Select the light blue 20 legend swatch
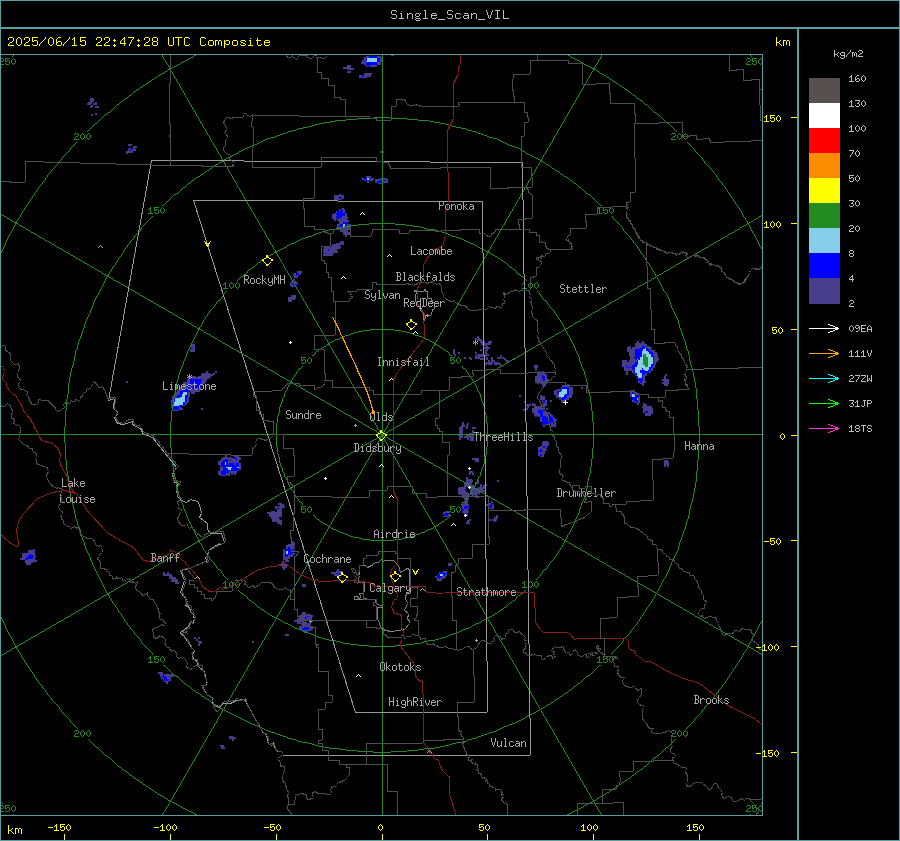 (824, 240)
